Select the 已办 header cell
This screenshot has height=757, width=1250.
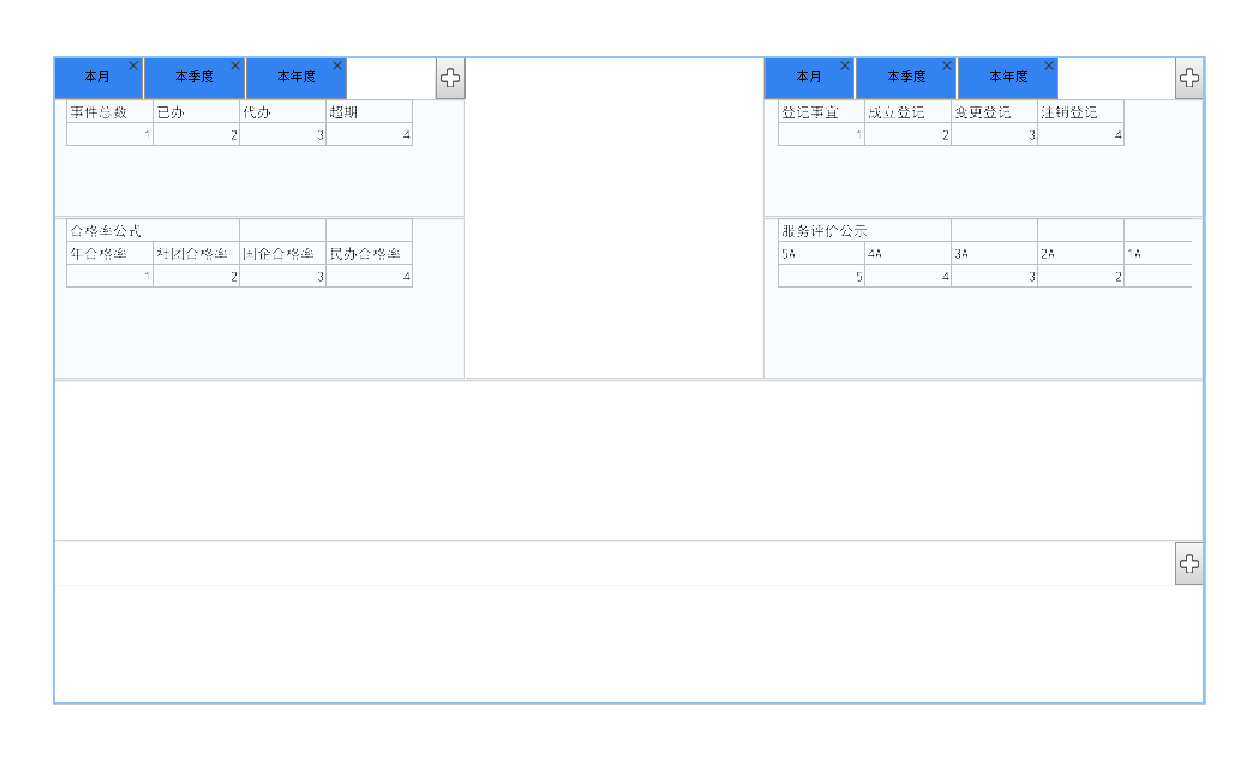tap(196, 112)
